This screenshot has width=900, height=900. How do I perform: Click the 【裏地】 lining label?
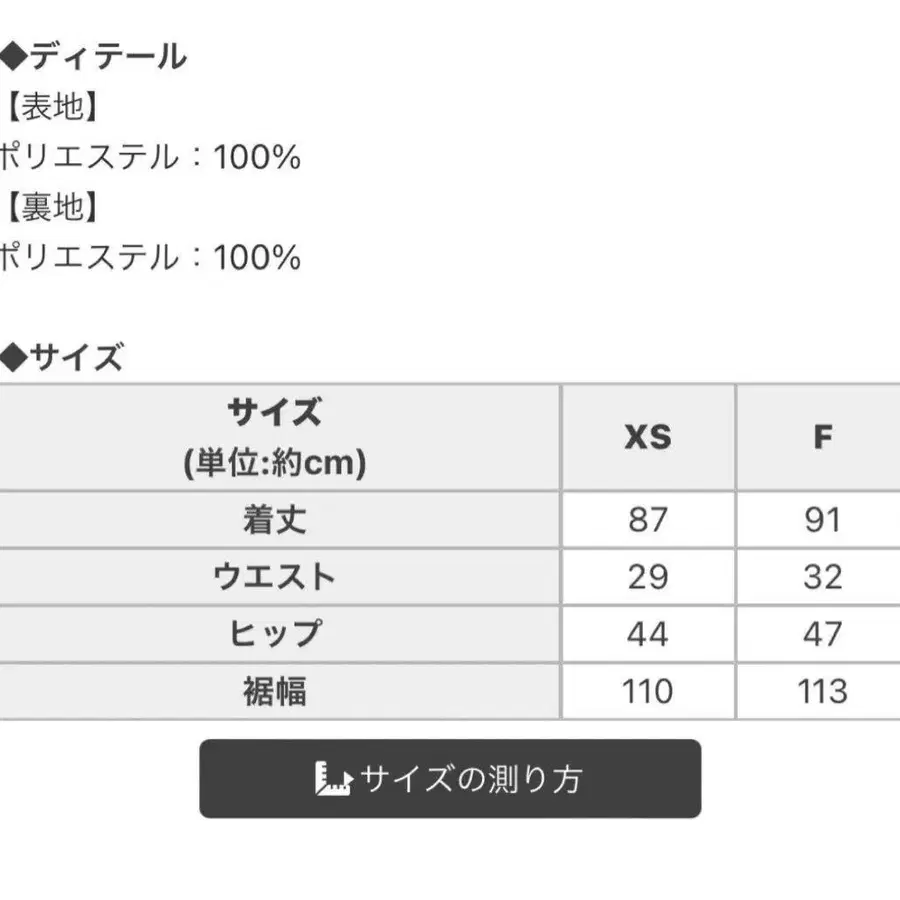point(51,207)
